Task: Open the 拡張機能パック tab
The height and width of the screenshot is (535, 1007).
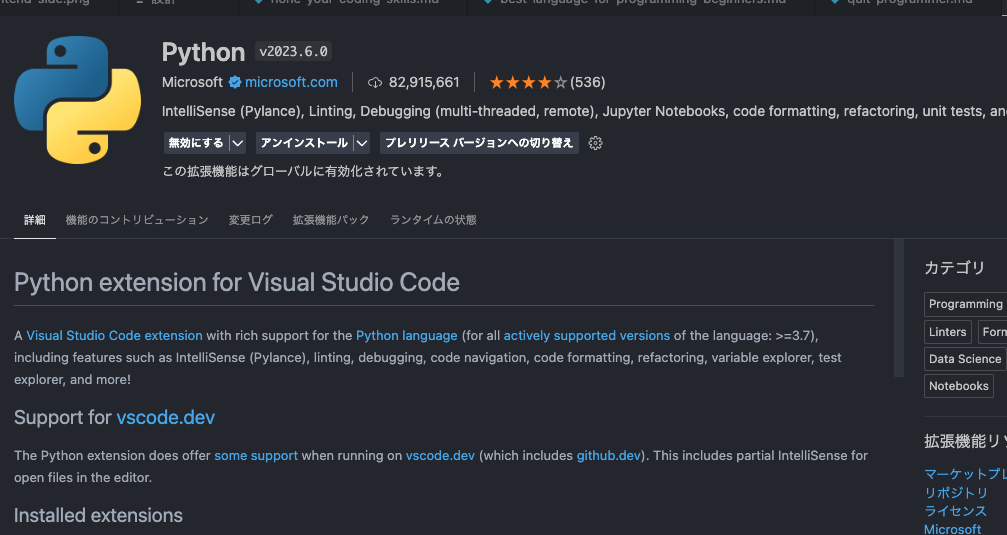Action: coord(331,220)
